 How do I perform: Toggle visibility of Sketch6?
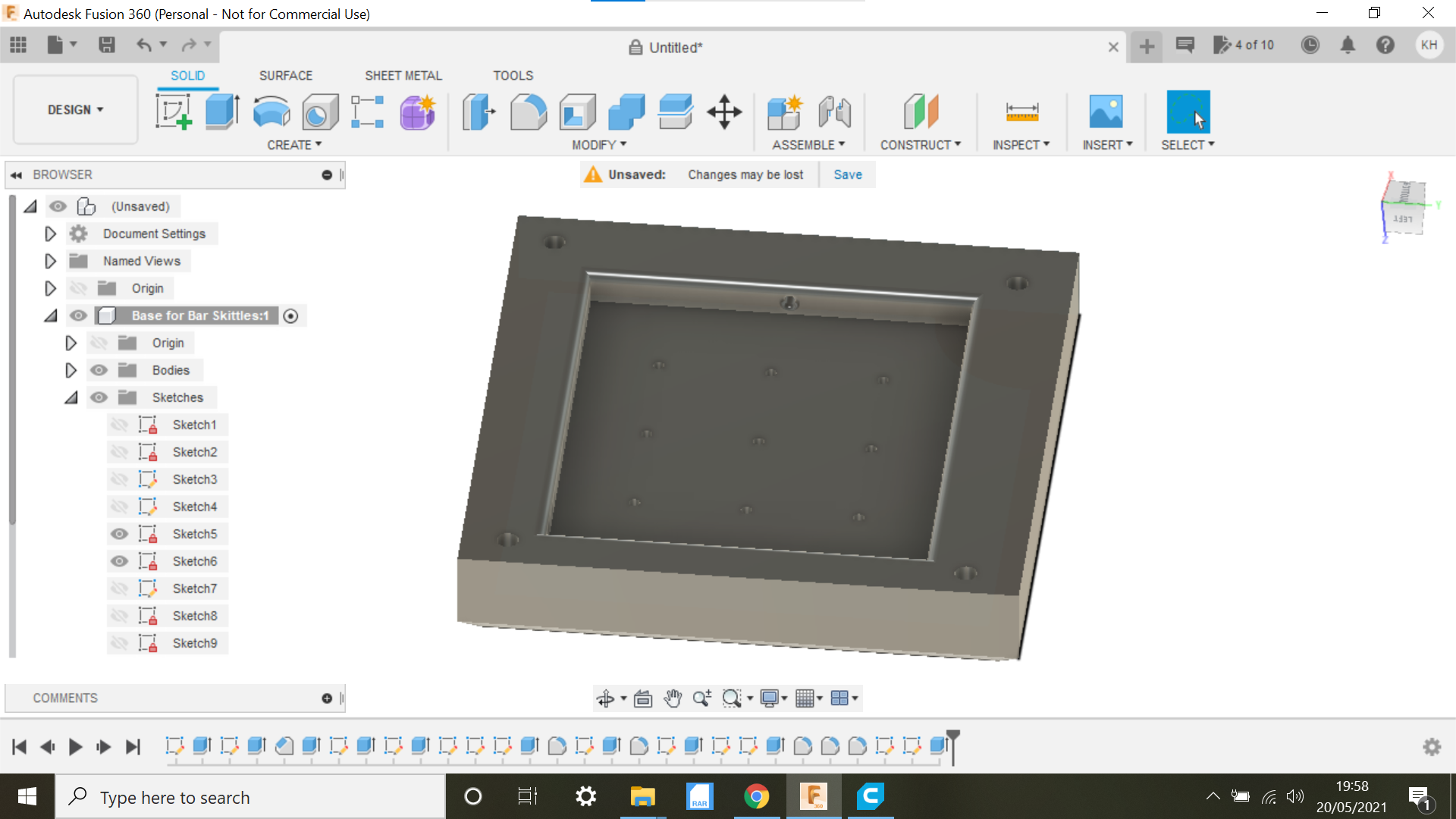point(119,561)
